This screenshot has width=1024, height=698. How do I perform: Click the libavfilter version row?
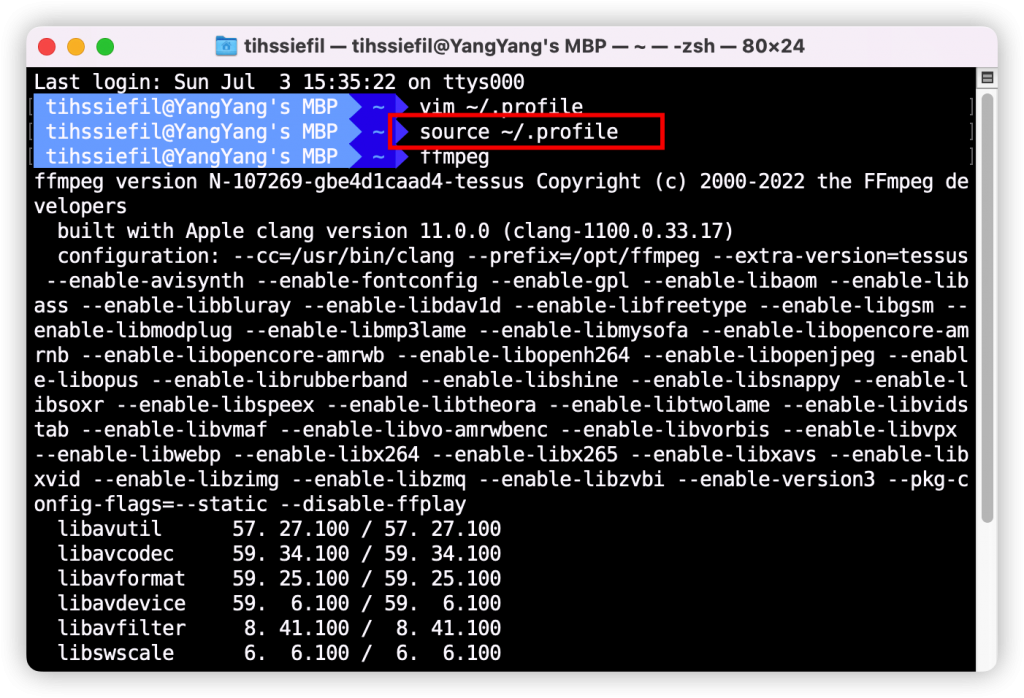[279, 629]
